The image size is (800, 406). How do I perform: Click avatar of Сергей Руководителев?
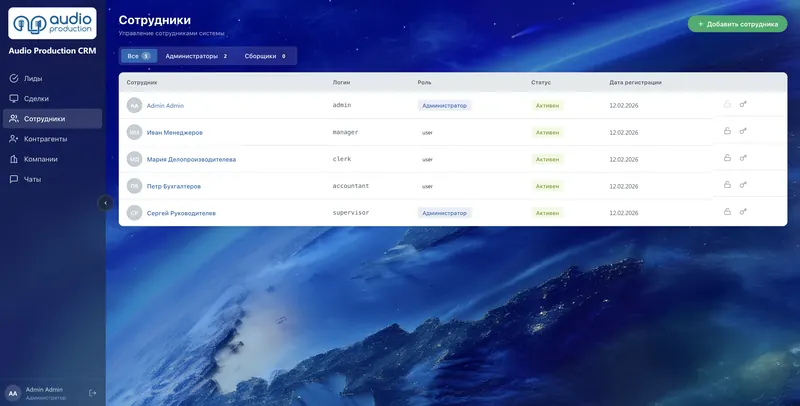click(x=134, y=213)
